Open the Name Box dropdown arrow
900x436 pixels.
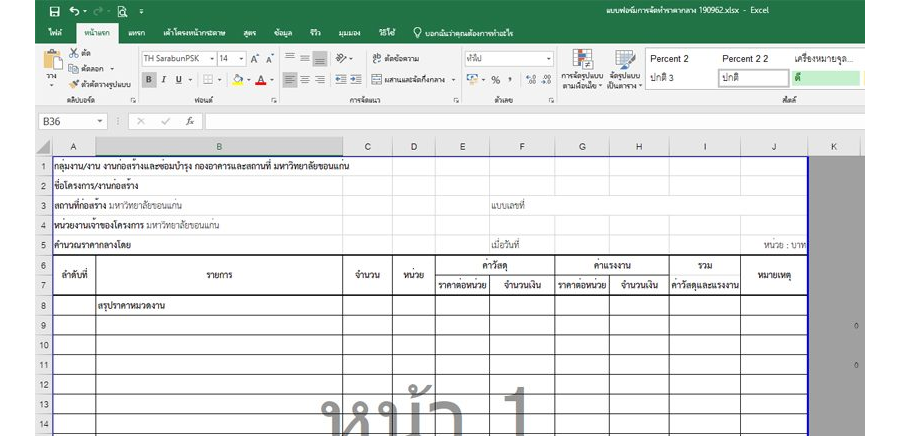click(x=100, y=122)
